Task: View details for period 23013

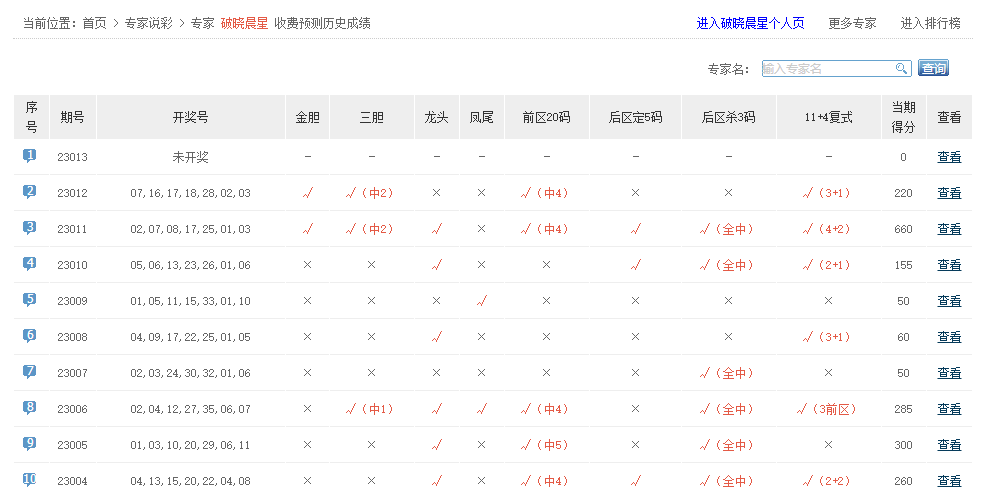Action: click(x=948, y=157)
